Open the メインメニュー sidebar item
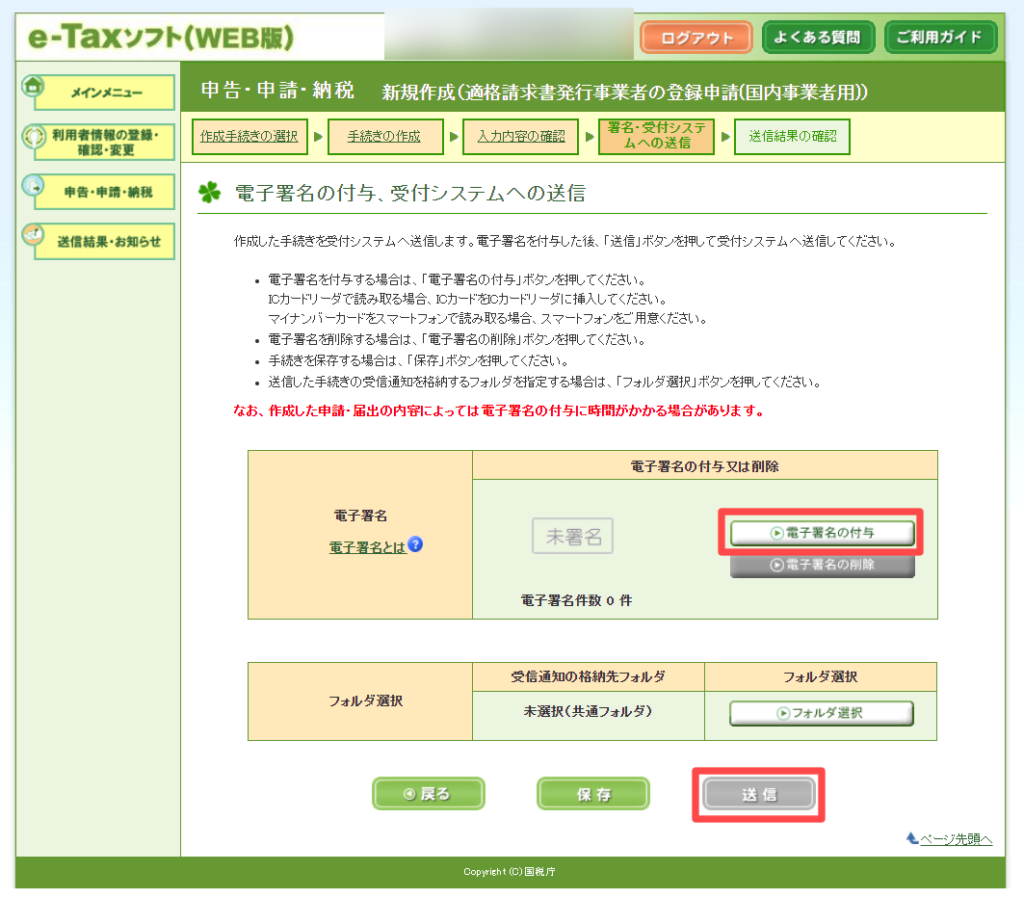Image resolution: width=1024 pixels, height=899 pixels. (106, 93)
